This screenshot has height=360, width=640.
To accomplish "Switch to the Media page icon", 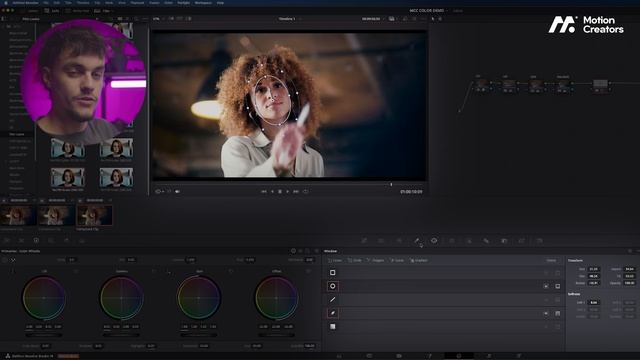I will point(339,356).
